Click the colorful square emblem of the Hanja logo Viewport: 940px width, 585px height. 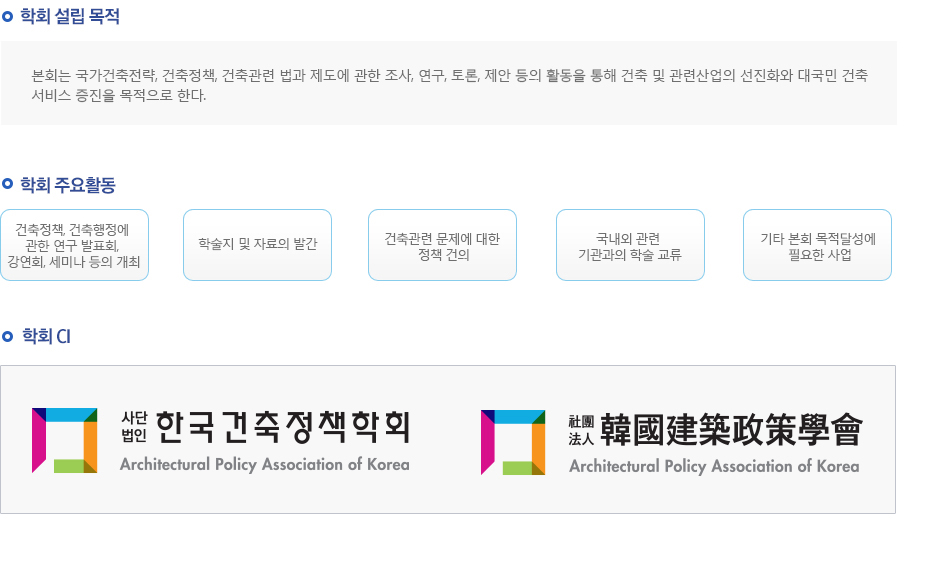pyautogui.click(x=513, y=442)
